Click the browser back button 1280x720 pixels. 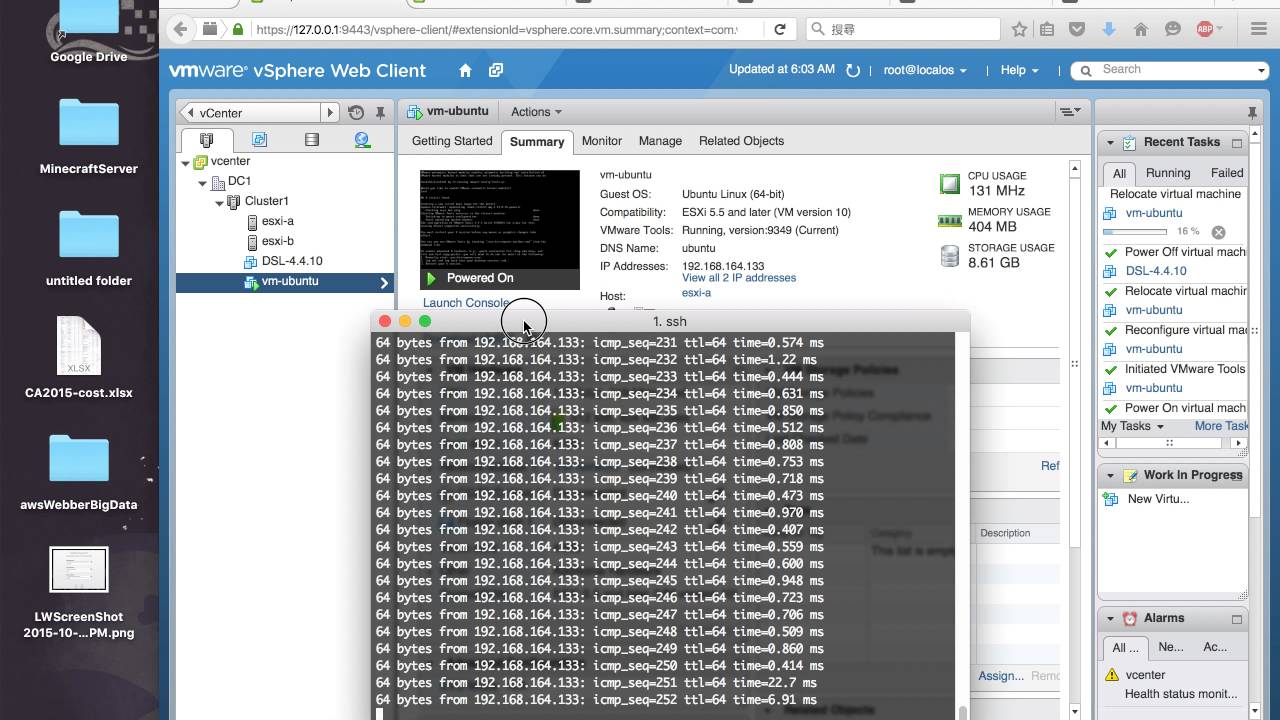pyautogui.click(x=180, y=30)
